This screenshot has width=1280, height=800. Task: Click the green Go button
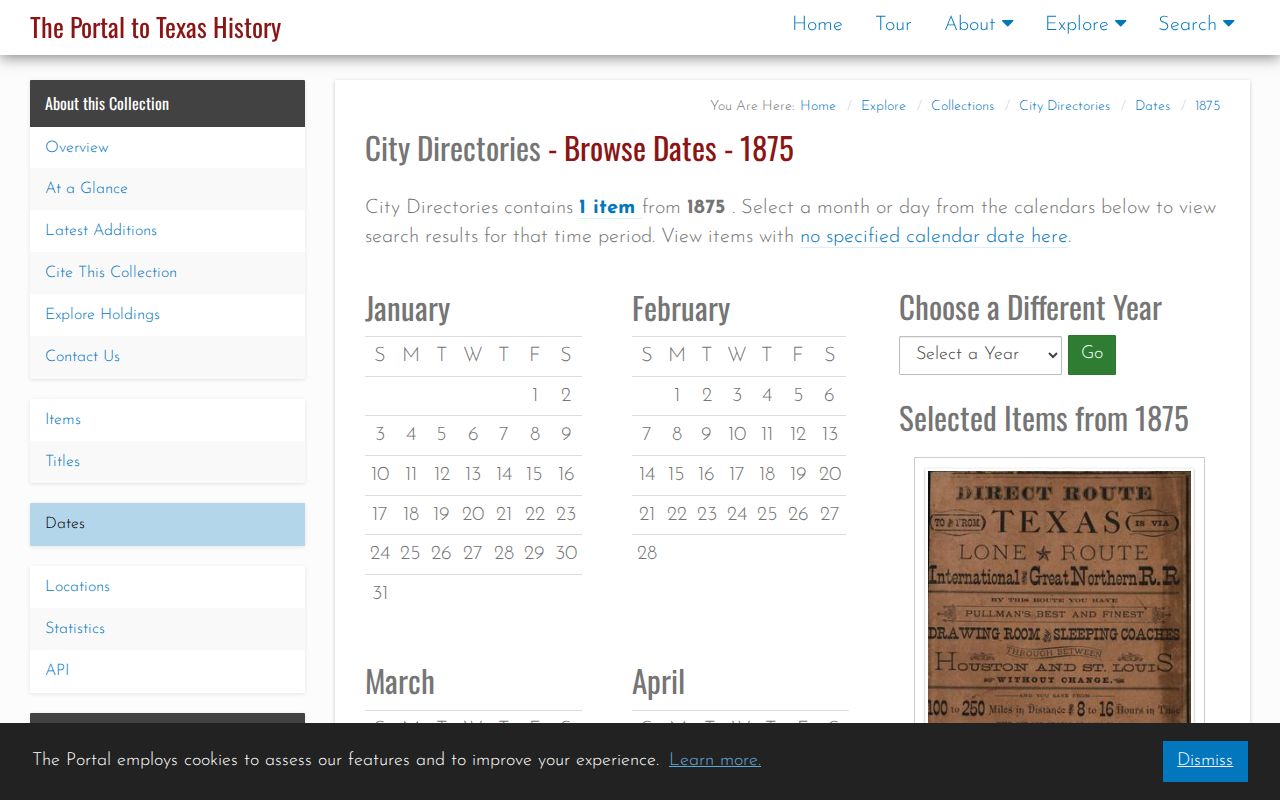pos(1092,355)
